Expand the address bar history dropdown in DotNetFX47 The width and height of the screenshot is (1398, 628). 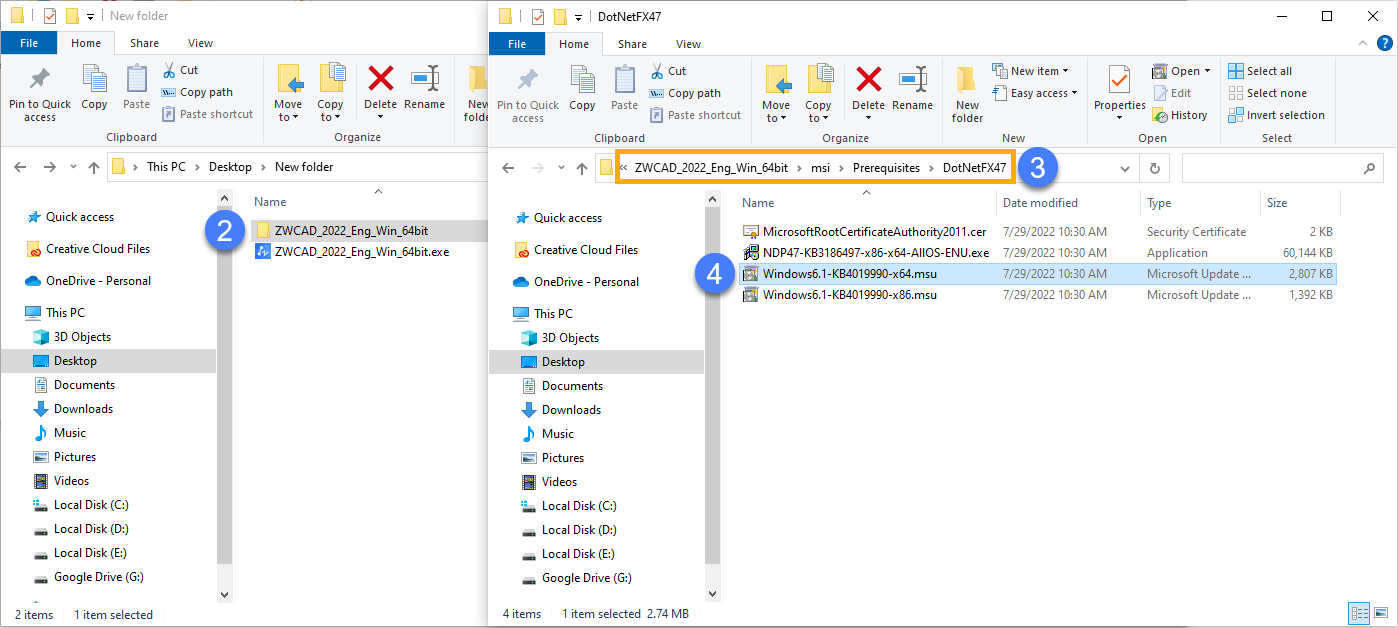1127,169
